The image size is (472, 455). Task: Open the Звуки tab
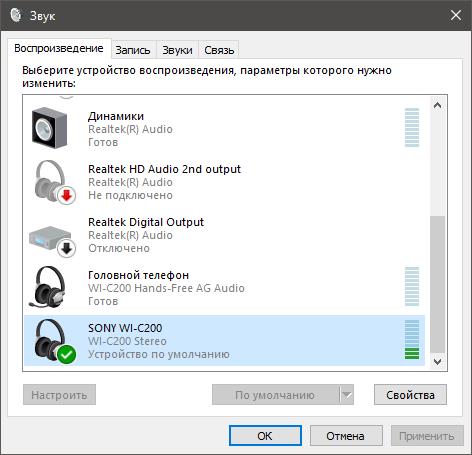(177, 50)
